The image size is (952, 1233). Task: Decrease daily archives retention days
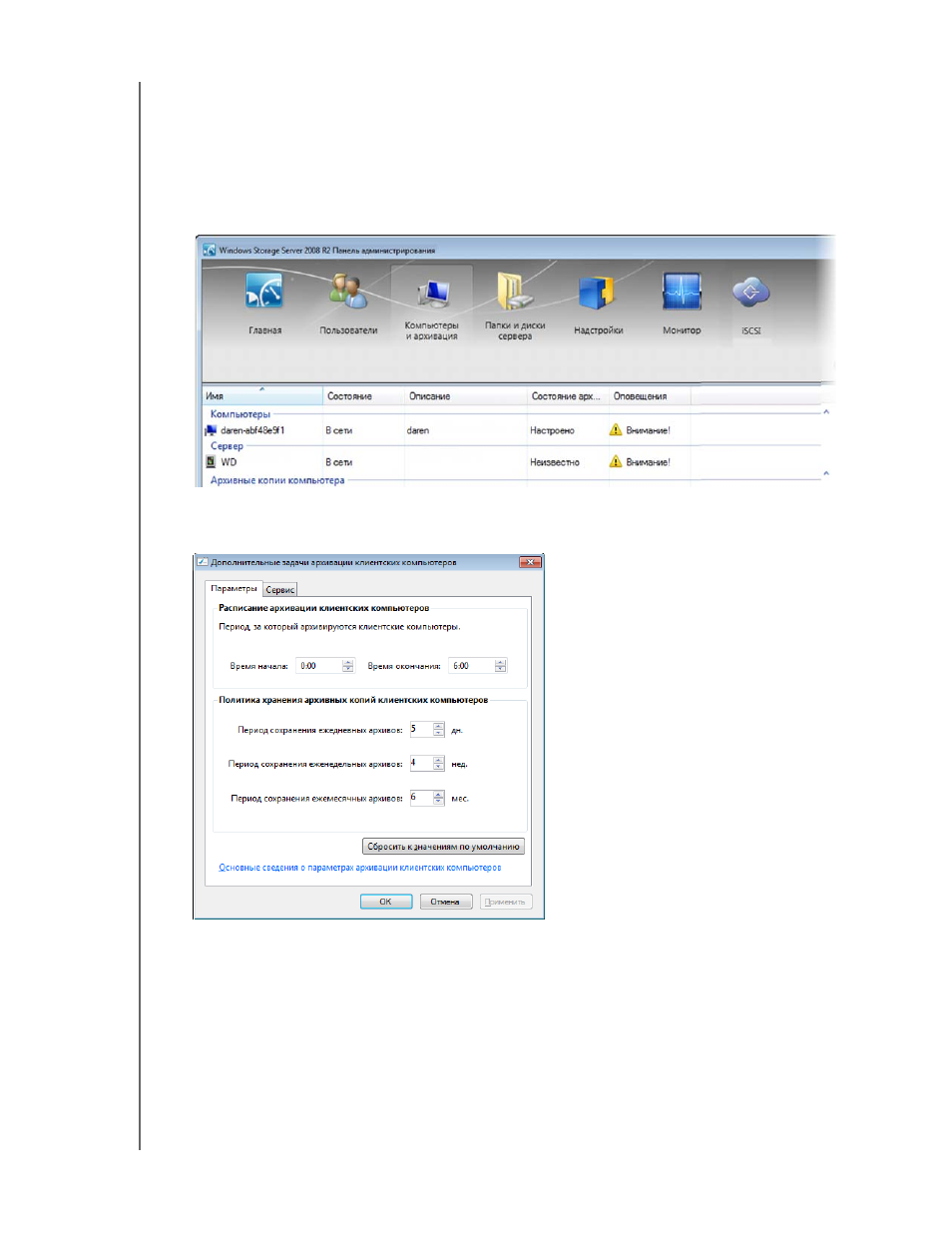438,733
